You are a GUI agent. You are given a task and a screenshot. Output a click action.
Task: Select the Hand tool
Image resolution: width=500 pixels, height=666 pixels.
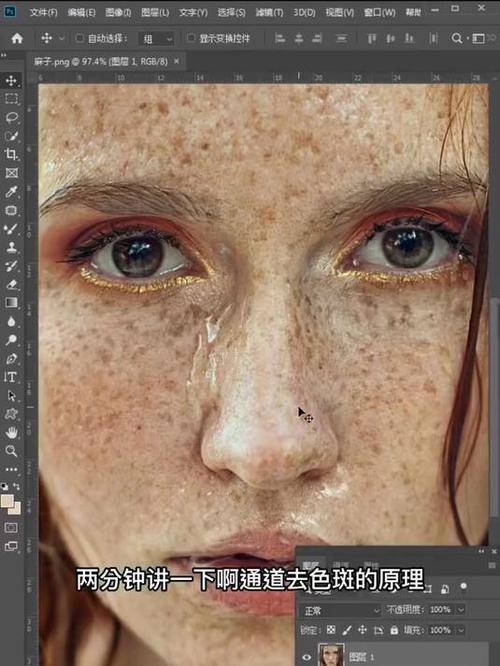11,432
